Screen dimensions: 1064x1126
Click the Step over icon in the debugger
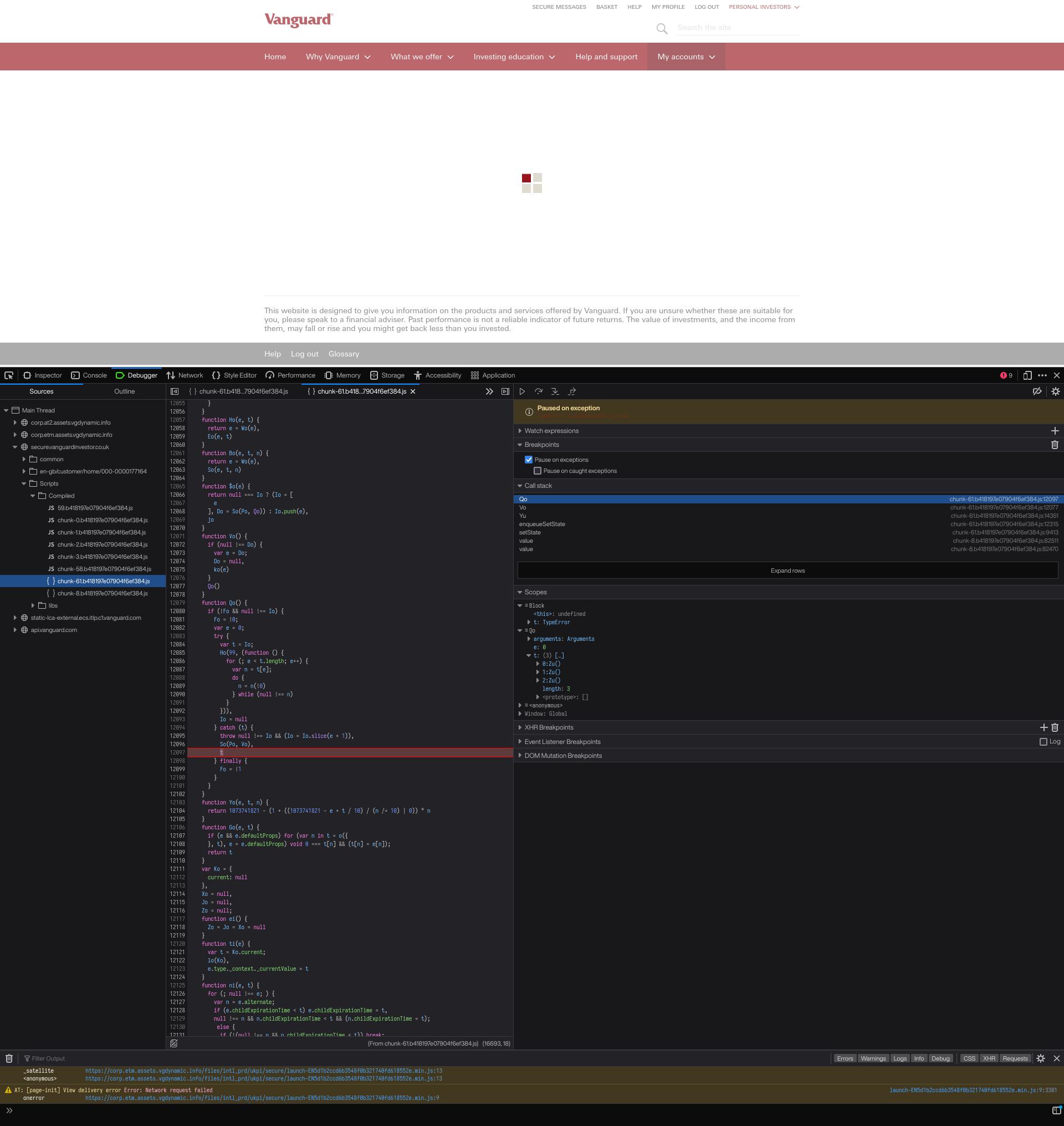coord(538,391)
